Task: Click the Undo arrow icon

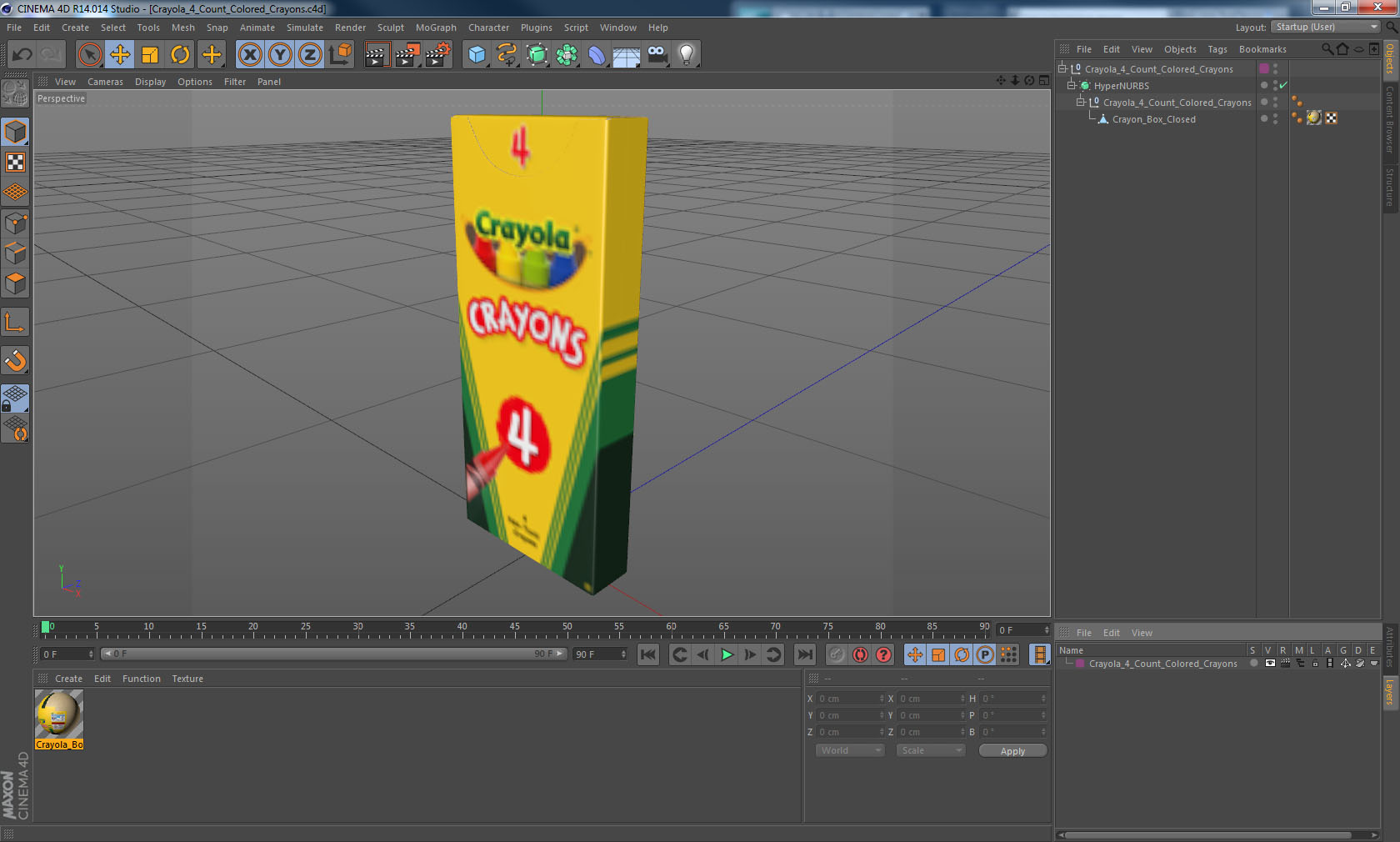Action: 22,55
